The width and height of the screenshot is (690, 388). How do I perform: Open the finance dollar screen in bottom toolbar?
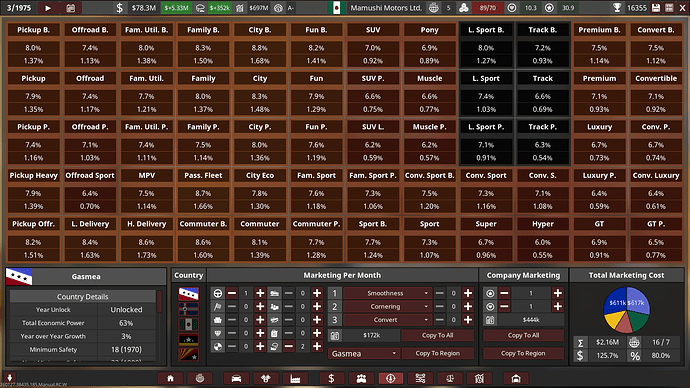click(x=331, y=378)
